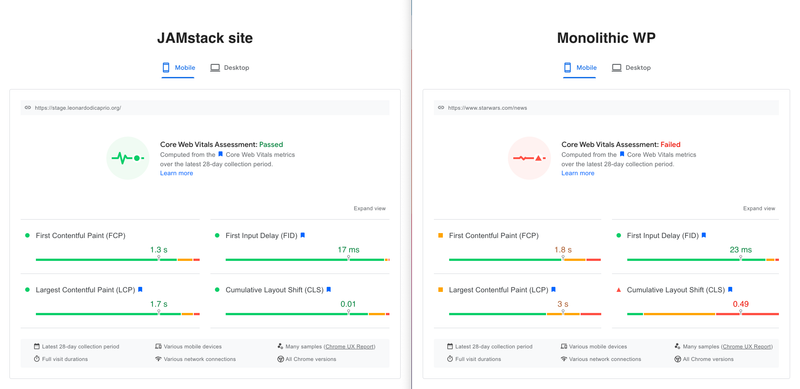Select the Mobile tab under Monolithic WP
The image size is (800, 389).
pos(580,68)
